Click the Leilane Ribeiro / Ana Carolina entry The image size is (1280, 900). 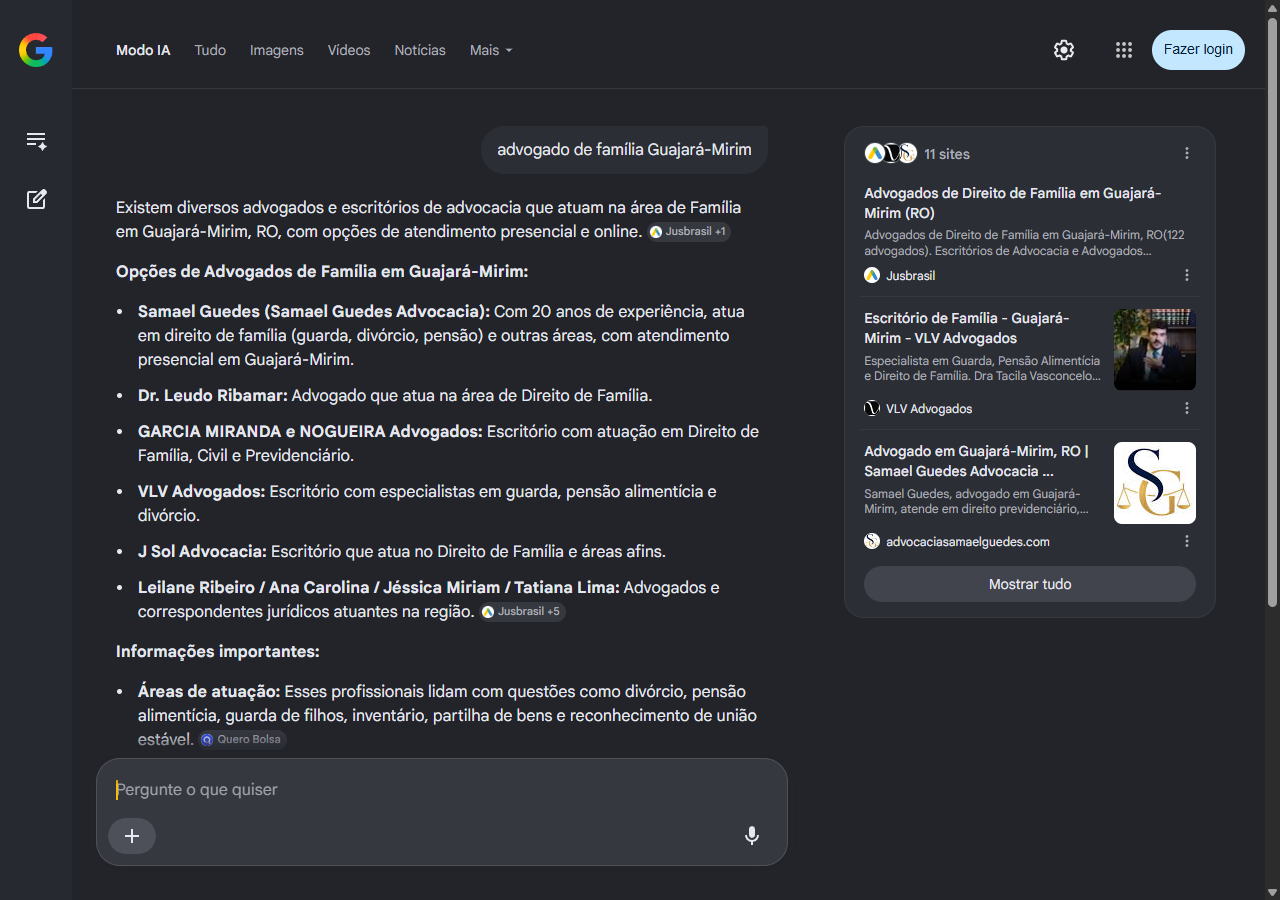tap(378, 588)
